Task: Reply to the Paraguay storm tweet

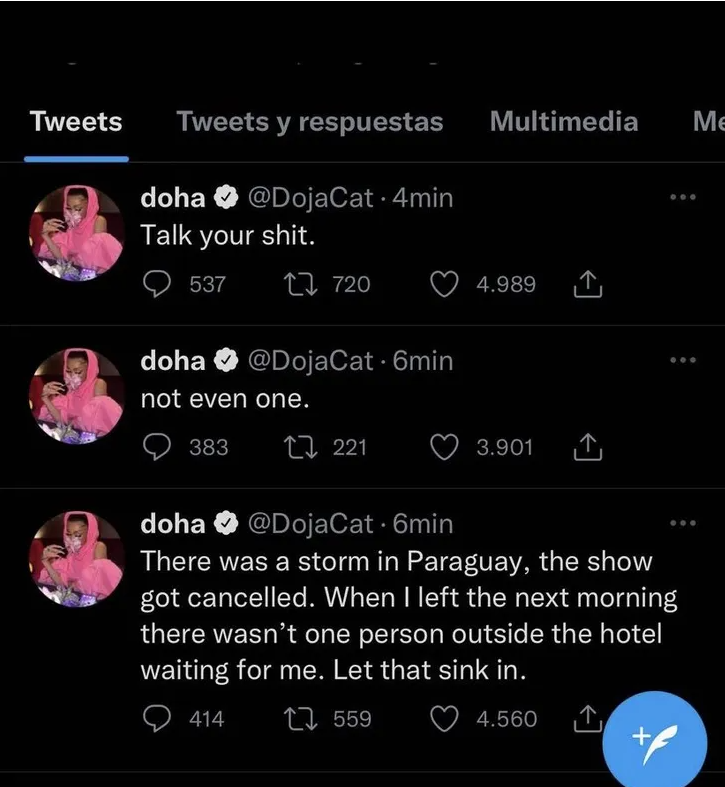Action: point(157,719)
